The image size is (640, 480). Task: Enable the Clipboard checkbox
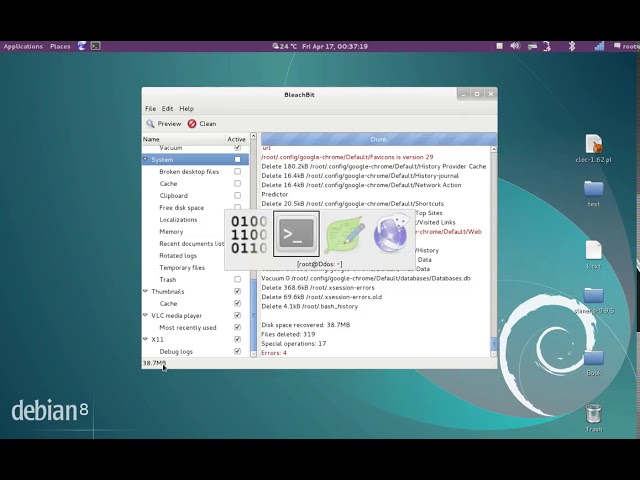point(238,196)
